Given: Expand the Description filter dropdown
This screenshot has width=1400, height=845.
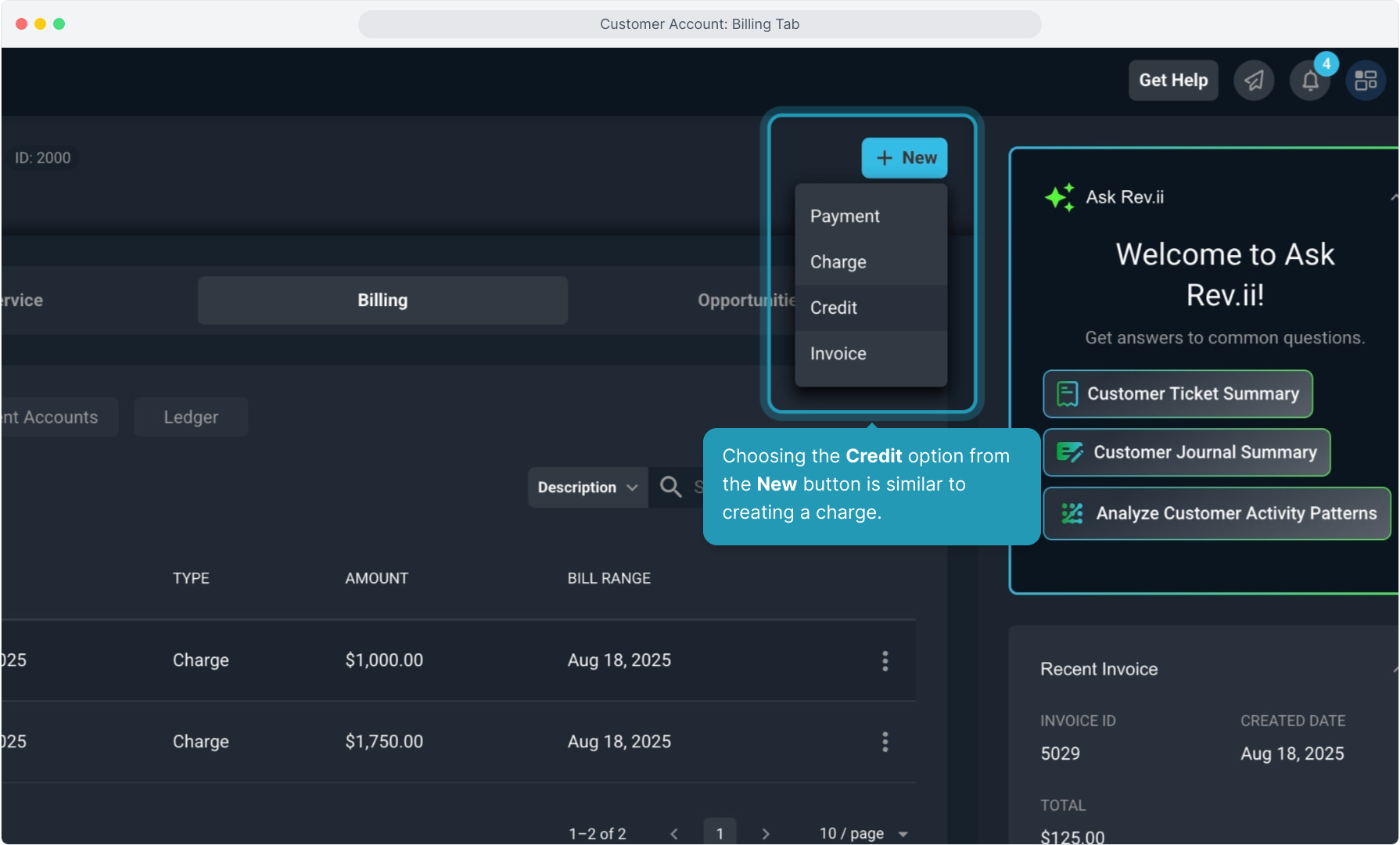Looking at the screenshot, I should pos(587,487).
